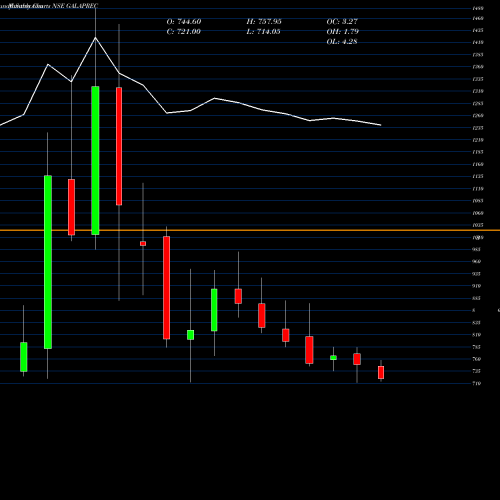
Task: Click the 1035 price axis label
Action: pyautogui.click(x=478, y=225)
